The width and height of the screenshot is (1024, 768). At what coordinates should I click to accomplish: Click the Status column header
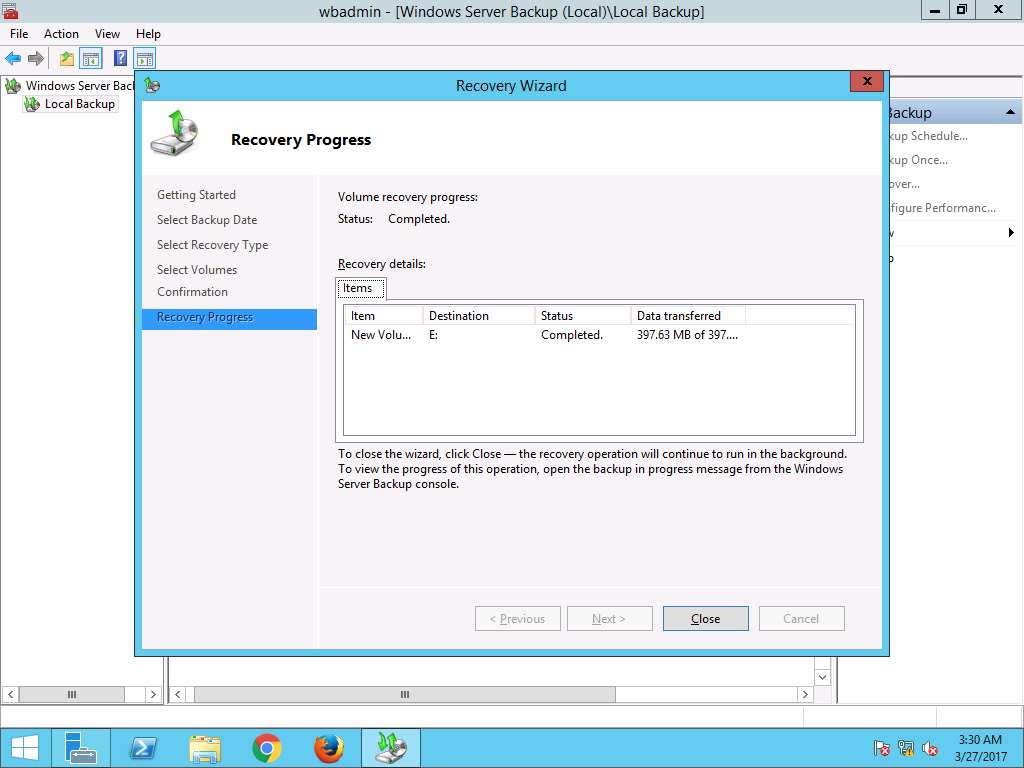[583, 315]
